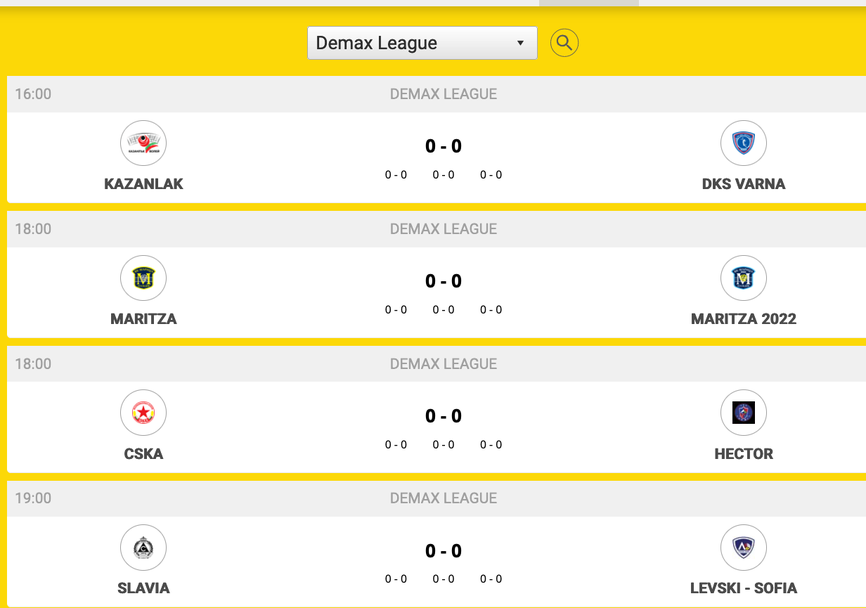Image resolution: width=866 pixels, height=608 pixels.
Task: Click the Maritza team logo
Action: [x=143, y=278]
